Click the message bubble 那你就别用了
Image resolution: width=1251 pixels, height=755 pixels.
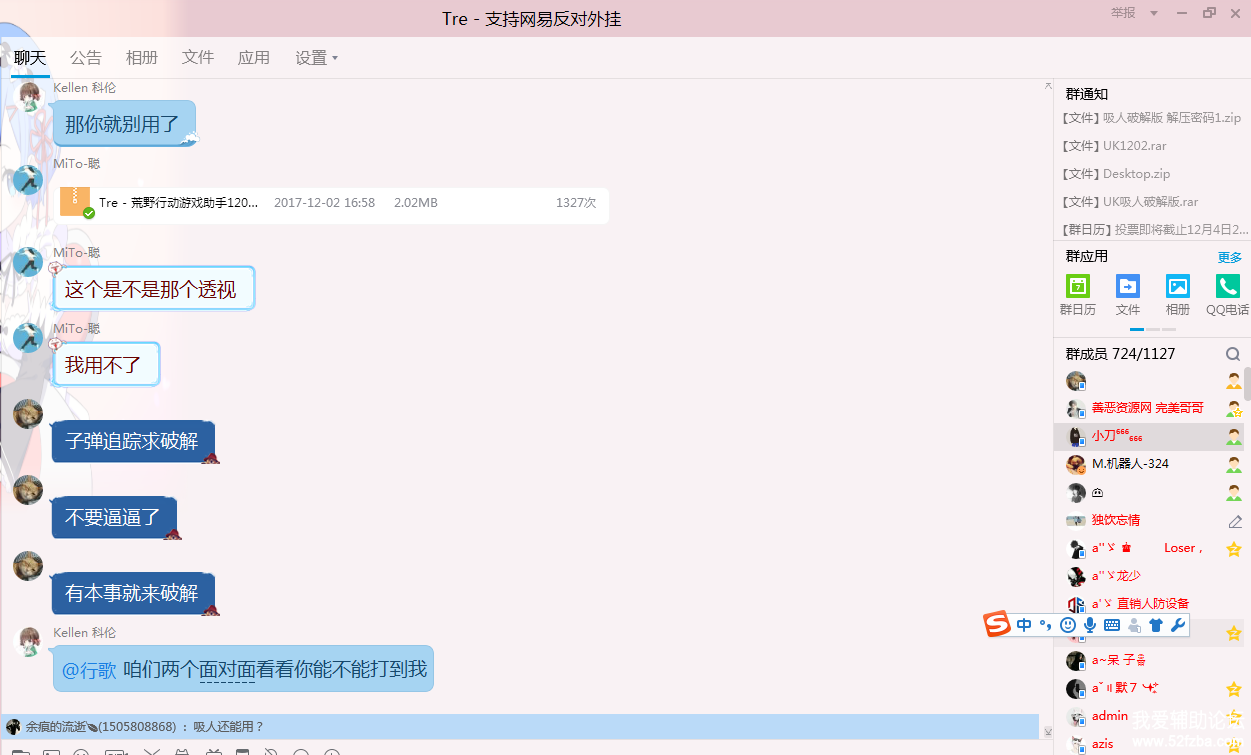(124, 124)
